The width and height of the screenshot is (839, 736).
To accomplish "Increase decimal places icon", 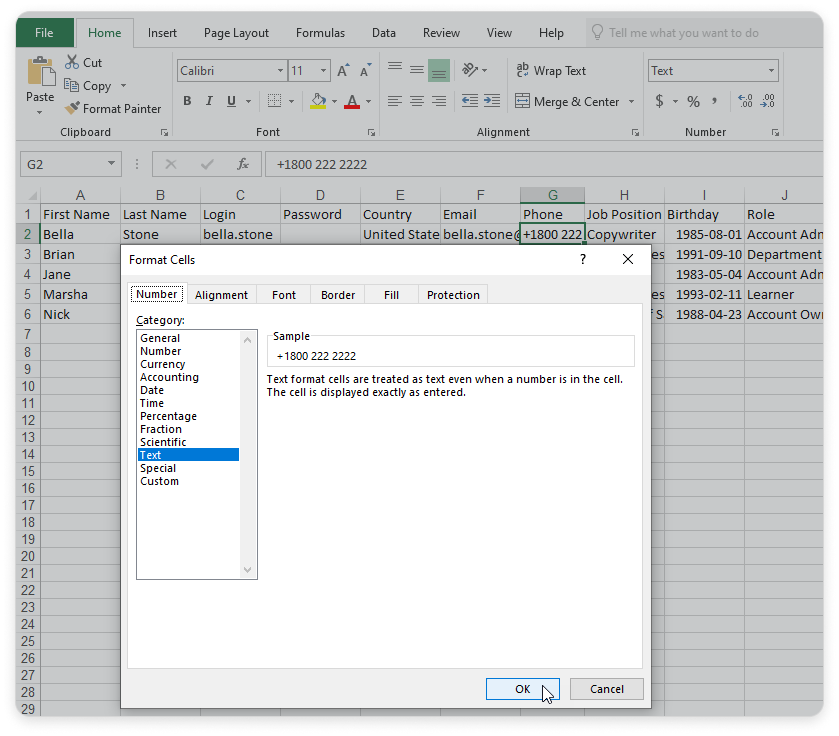I will tap(745, 101).
